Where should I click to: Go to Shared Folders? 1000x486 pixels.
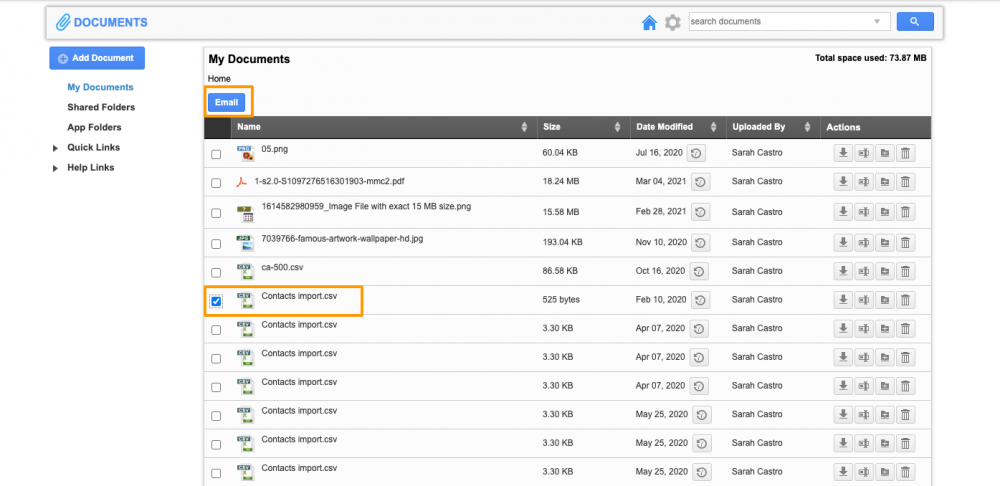click(101, 107)
